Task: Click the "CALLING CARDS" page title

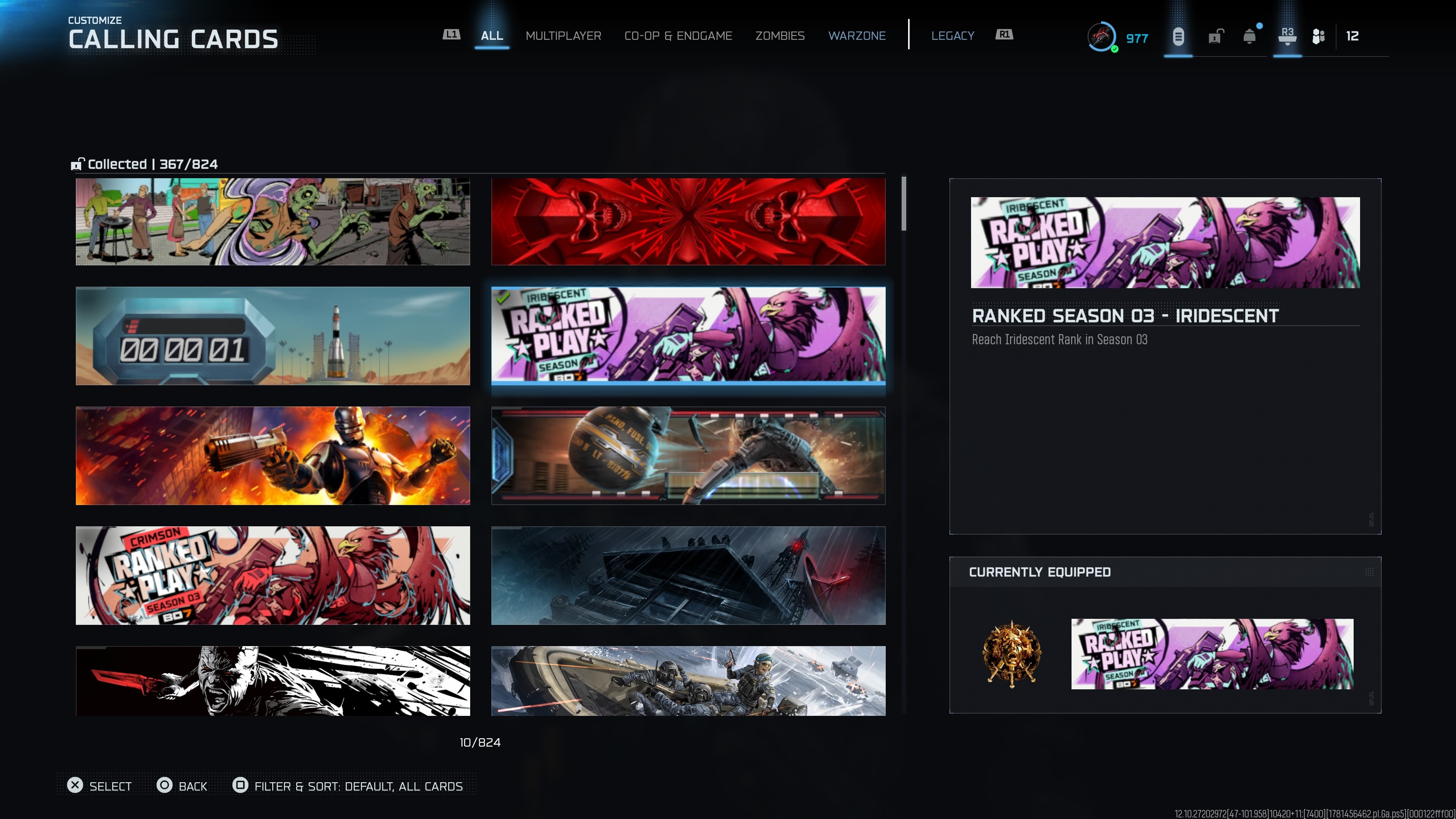Action: point(174,39)
